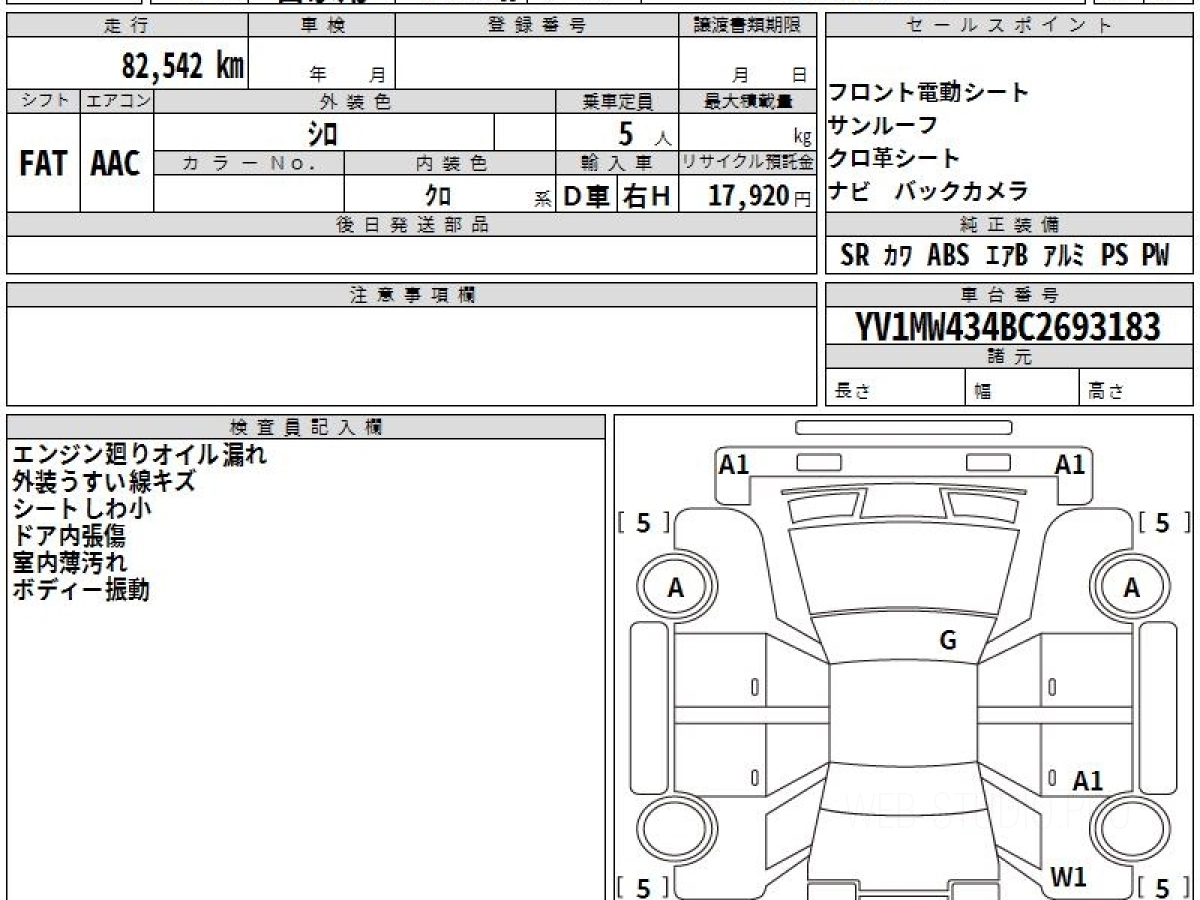Viewport: 1200px width, 900px height.
Task: Click the ABS equipment code
Action: [x=948, y=255]
